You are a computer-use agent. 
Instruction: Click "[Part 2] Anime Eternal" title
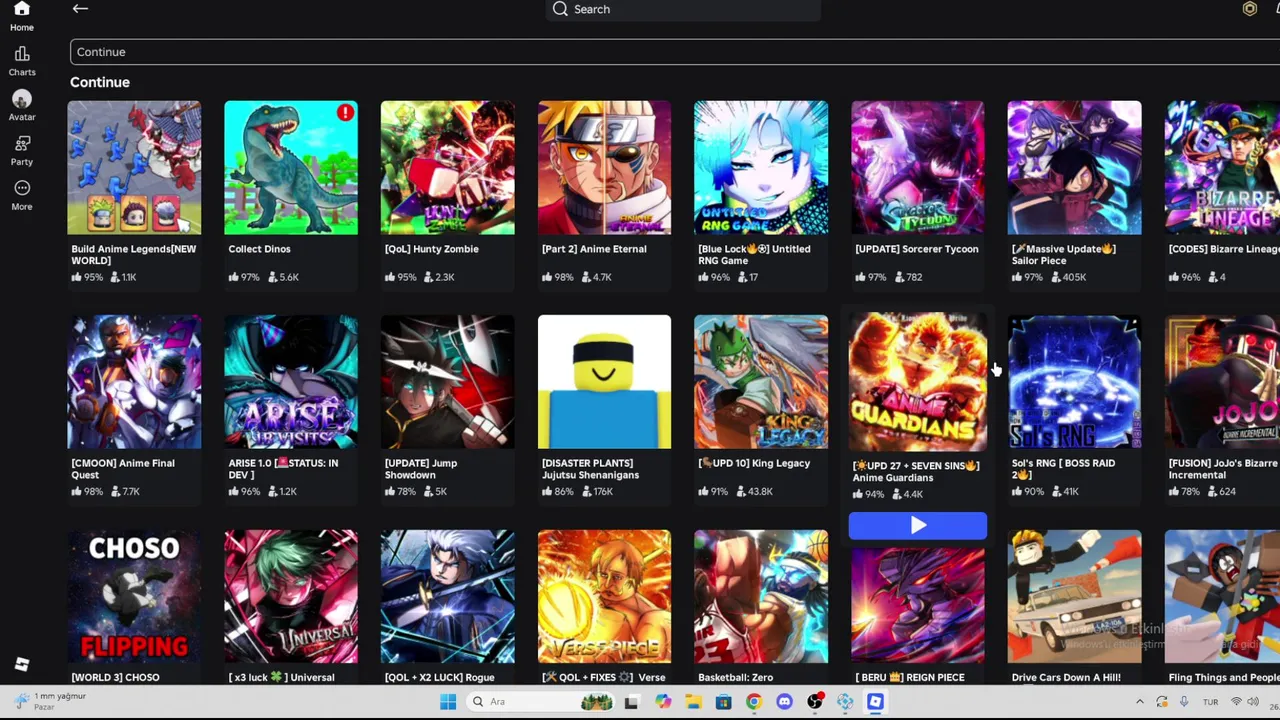point(594,249)
